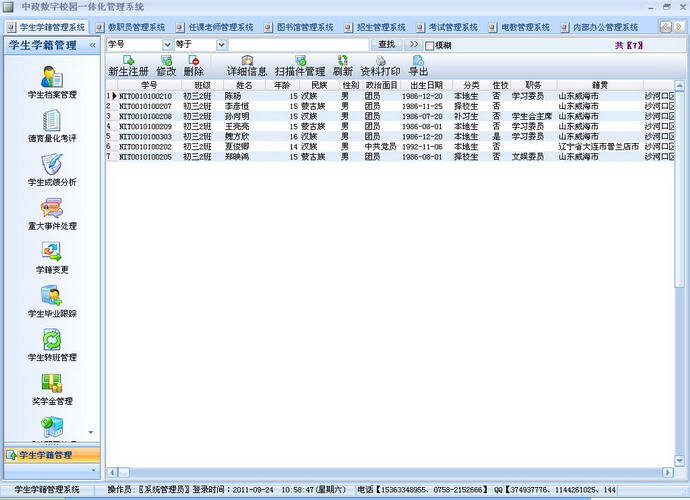Select student ID NIT0010100210
Viewport: 690px width, 500px height.
(146, 96)
